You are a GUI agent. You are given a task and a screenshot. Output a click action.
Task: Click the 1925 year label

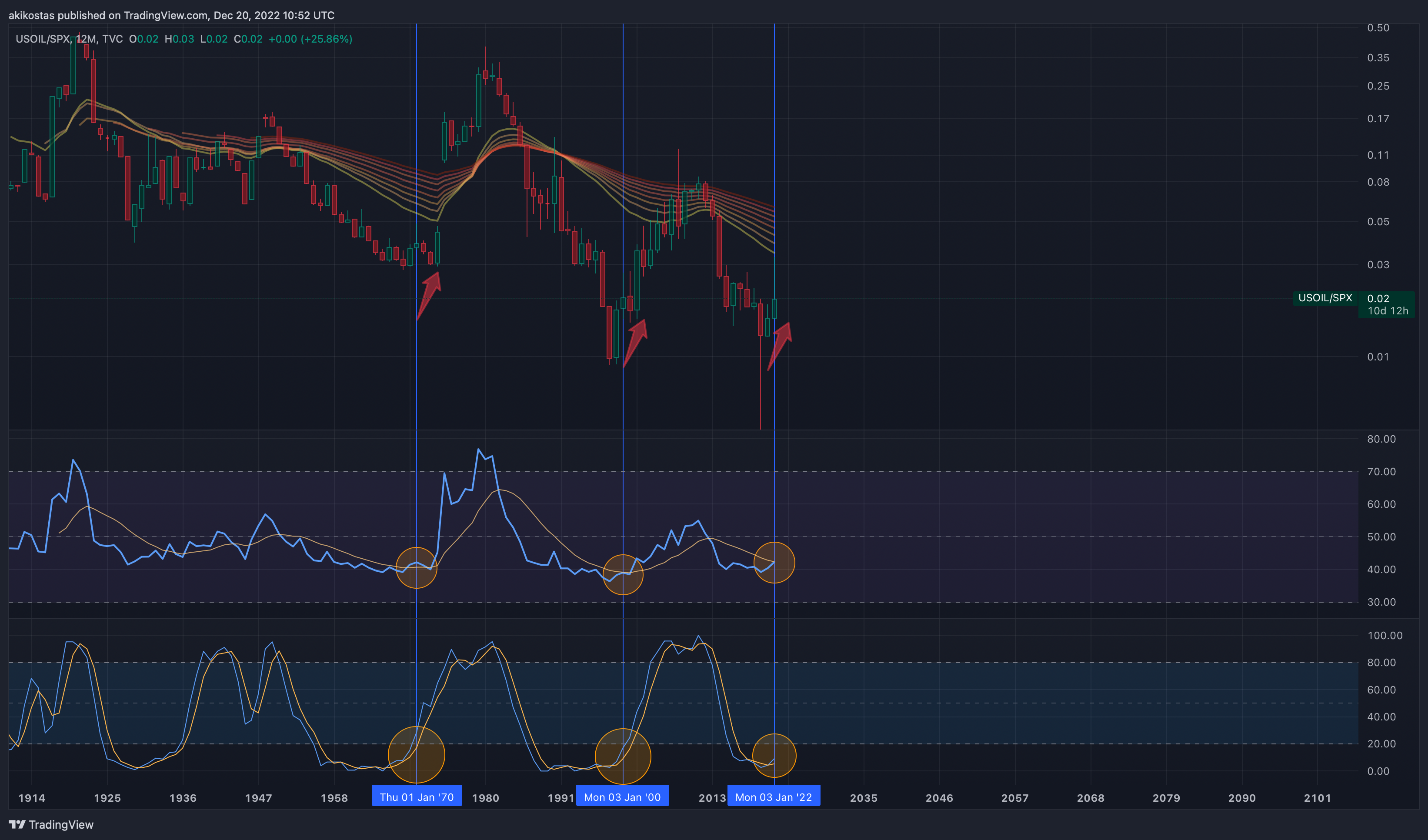point(107,798)
